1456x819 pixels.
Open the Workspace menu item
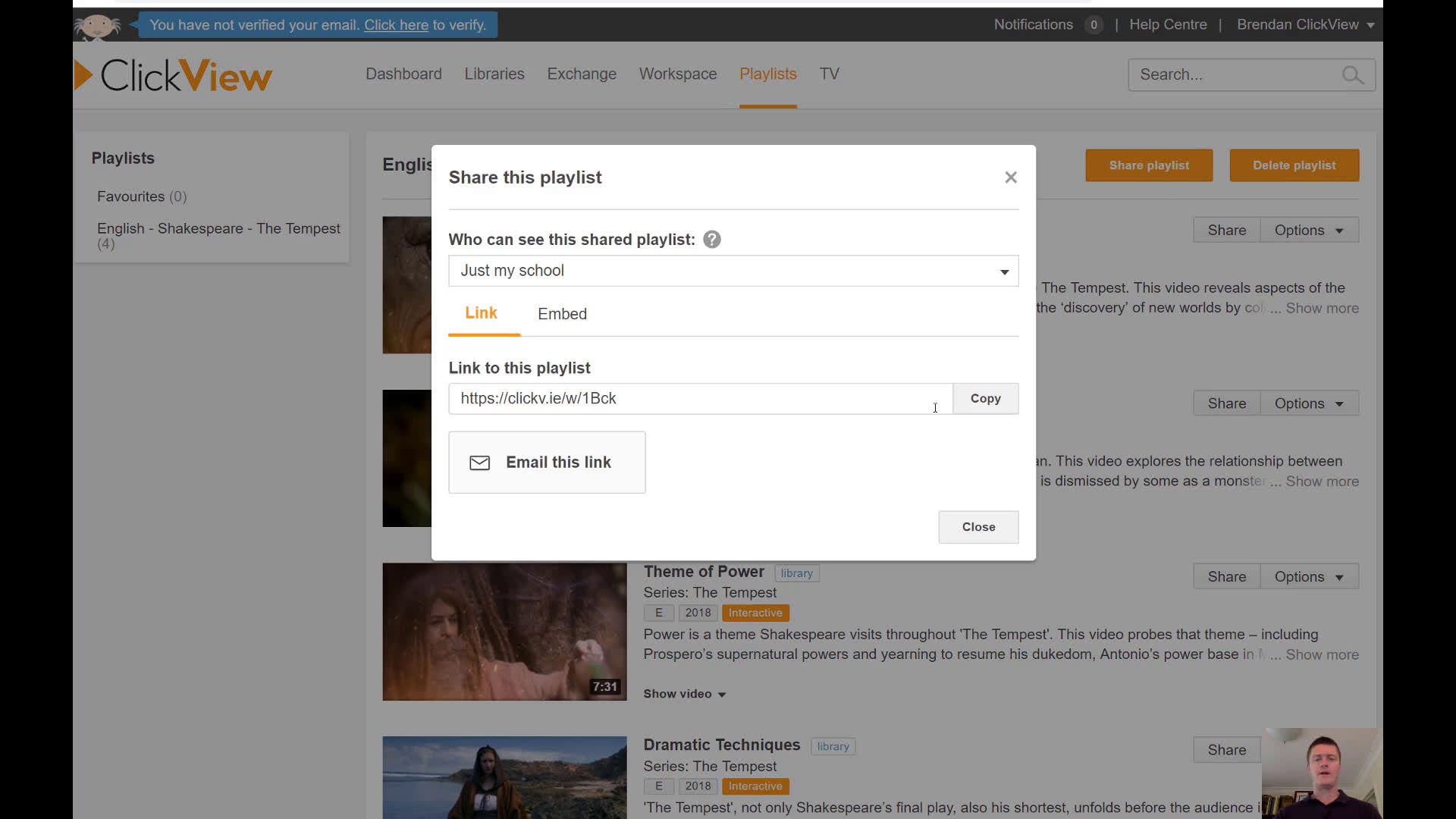click(x=677, y=74)
